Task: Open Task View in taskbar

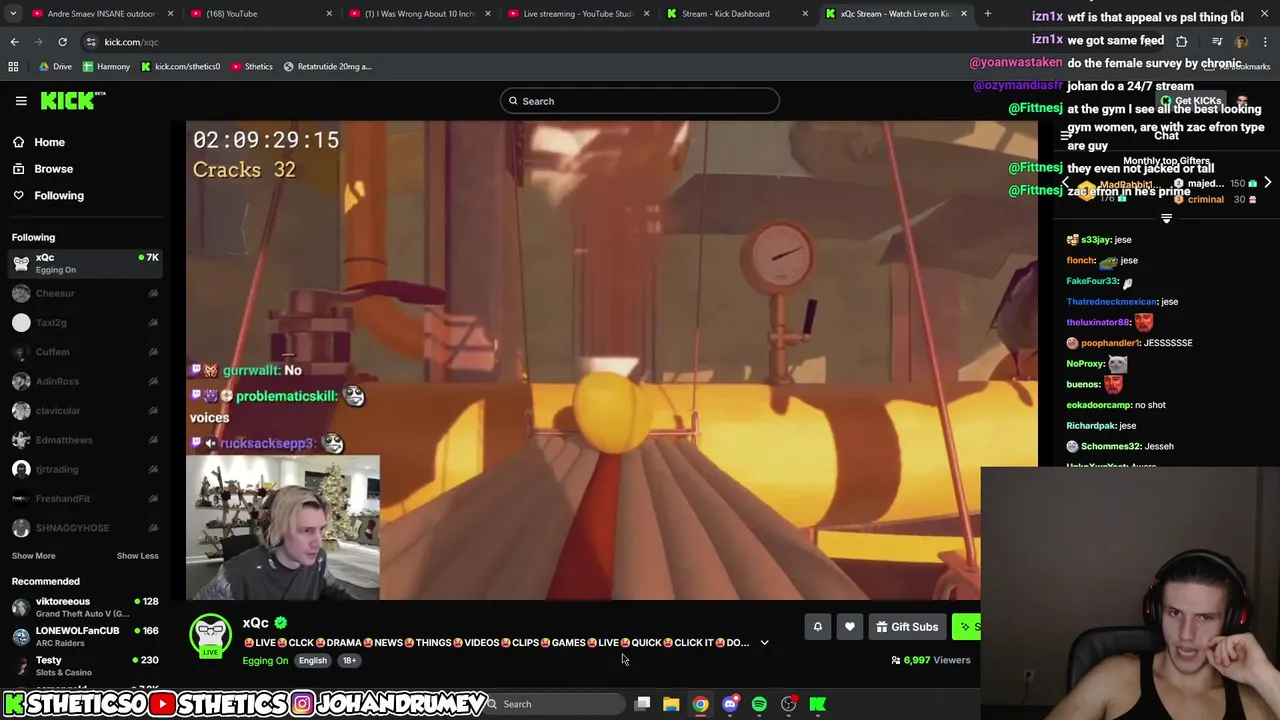Action: point(643,704)
